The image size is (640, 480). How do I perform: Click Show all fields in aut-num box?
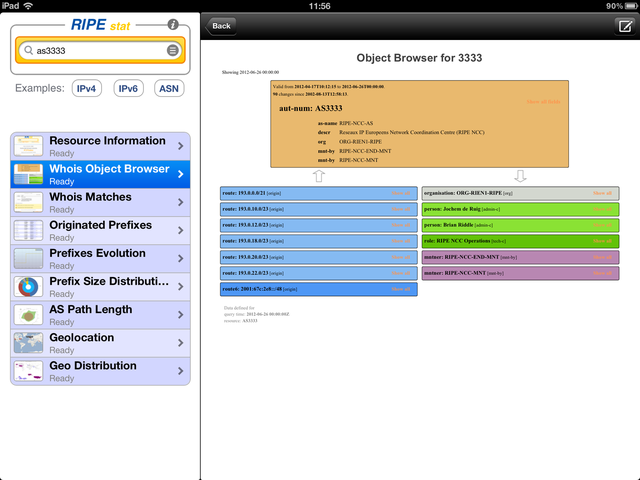click(543, 102)
